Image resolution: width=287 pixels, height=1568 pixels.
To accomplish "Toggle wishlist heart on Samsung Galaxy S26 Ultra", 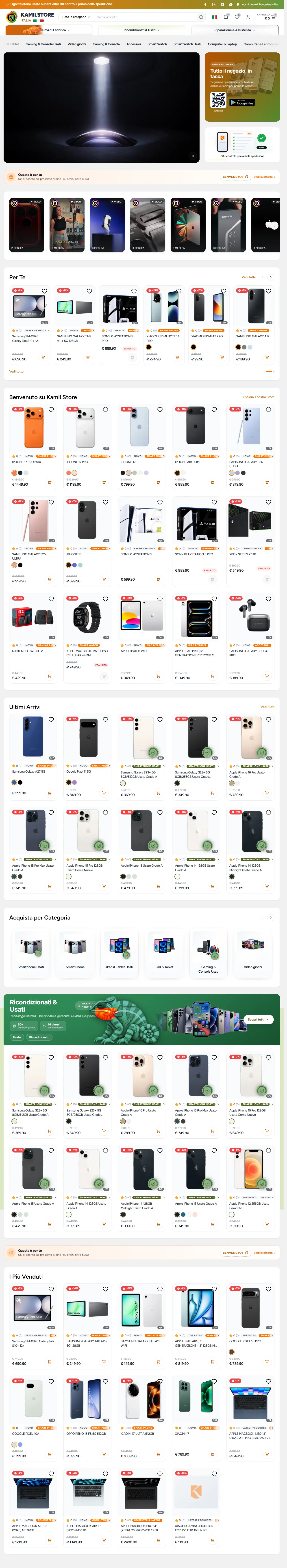I will (x=268, y=410).
